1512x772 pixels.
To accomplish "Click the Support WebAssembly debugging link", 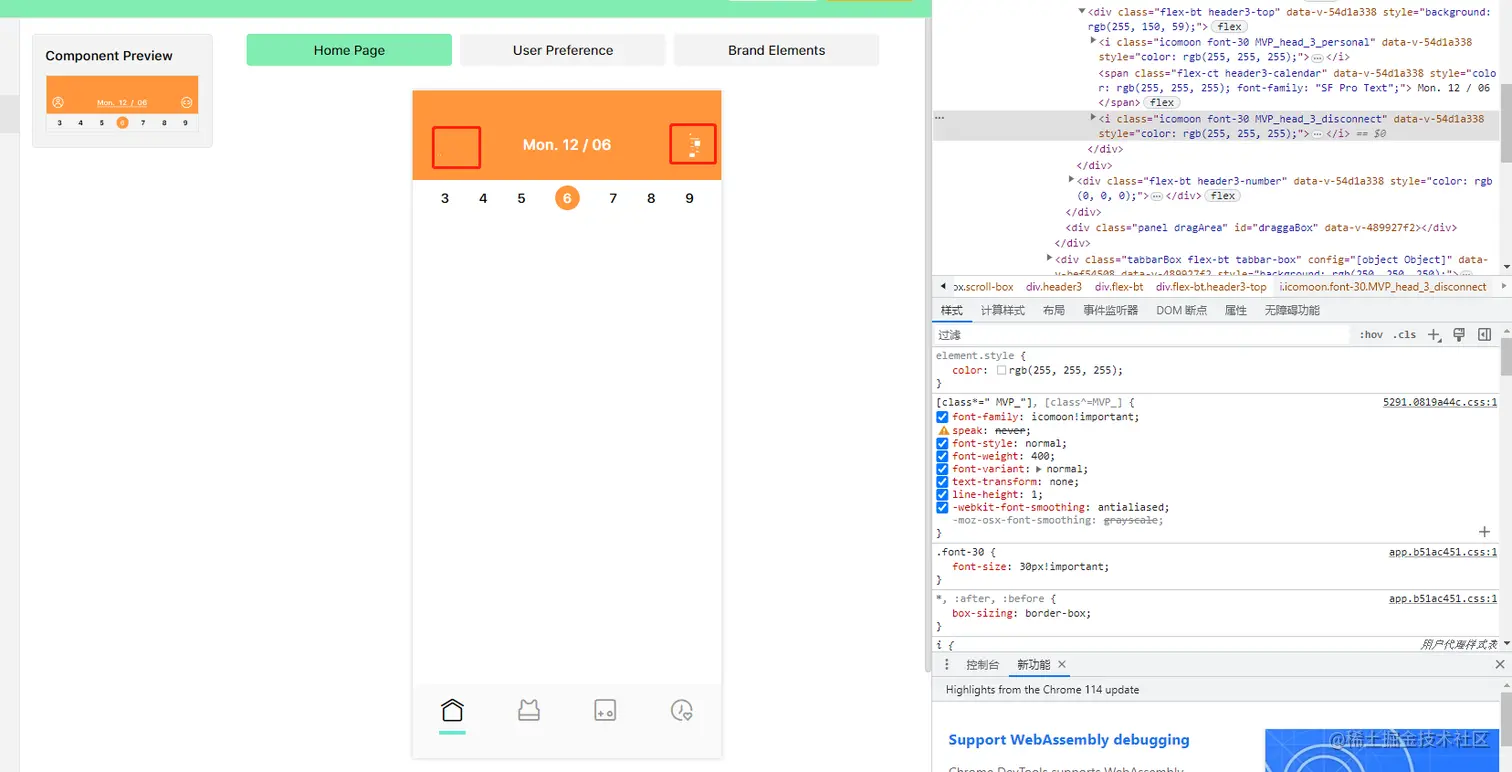I will (1069, 740).
